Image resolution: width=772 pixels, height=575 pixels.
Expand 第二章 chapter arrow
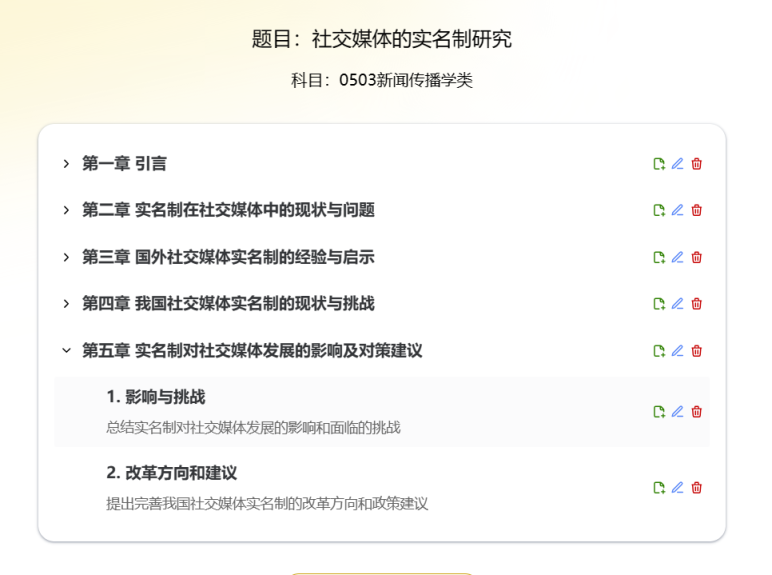click(66, 210)
